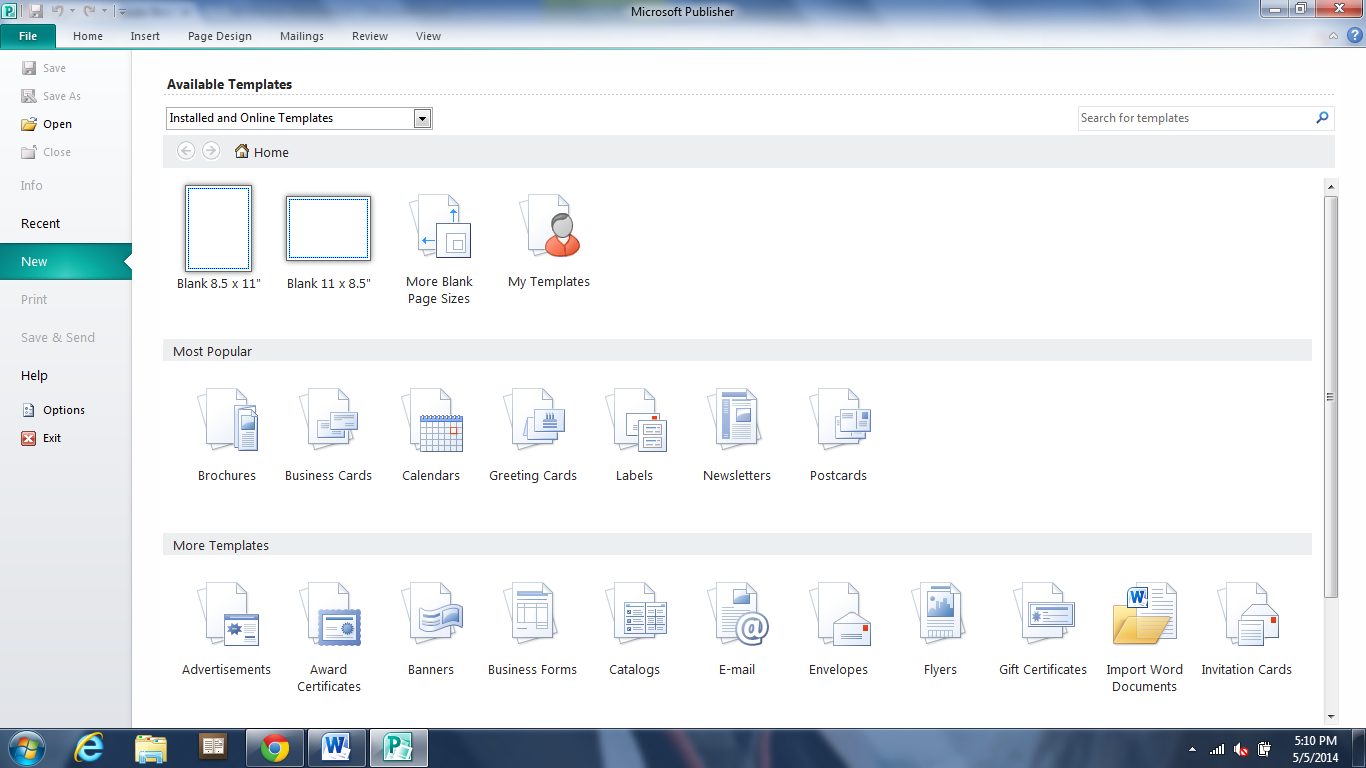Open the My Templates folder icon

pos(549,241)
